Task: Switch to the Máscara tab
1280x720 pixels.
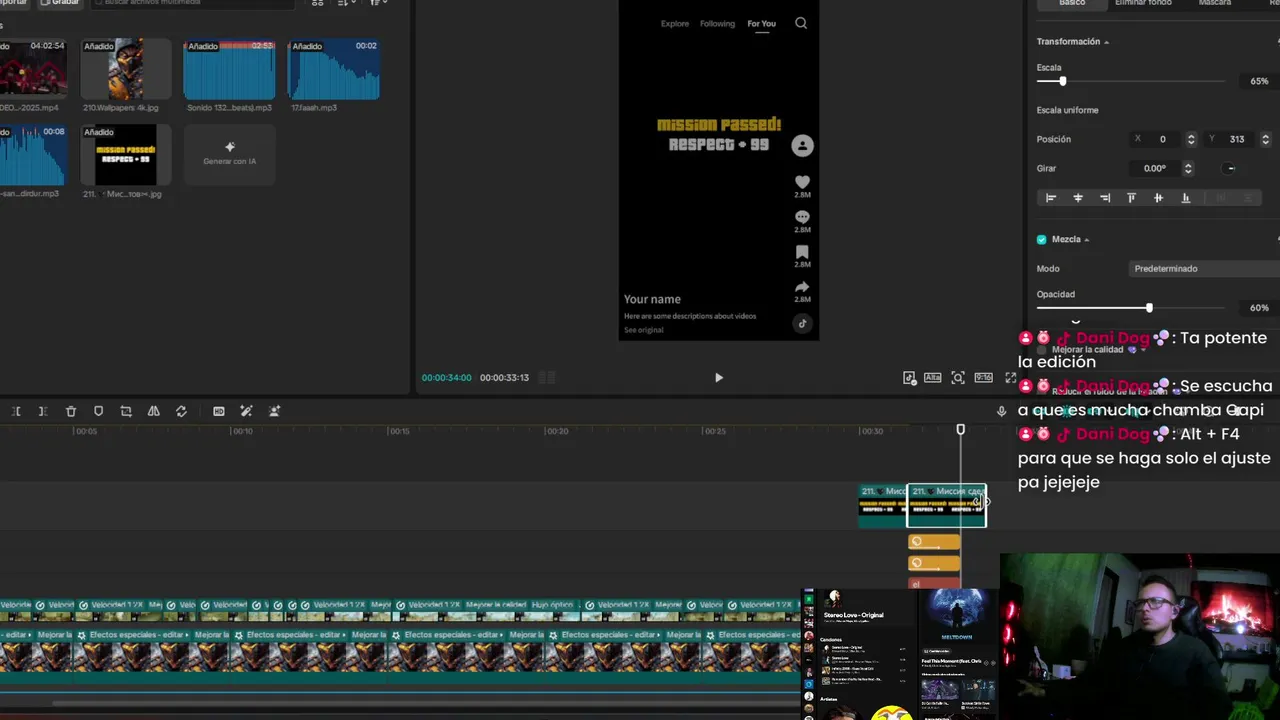Action: coord(1215,3)
